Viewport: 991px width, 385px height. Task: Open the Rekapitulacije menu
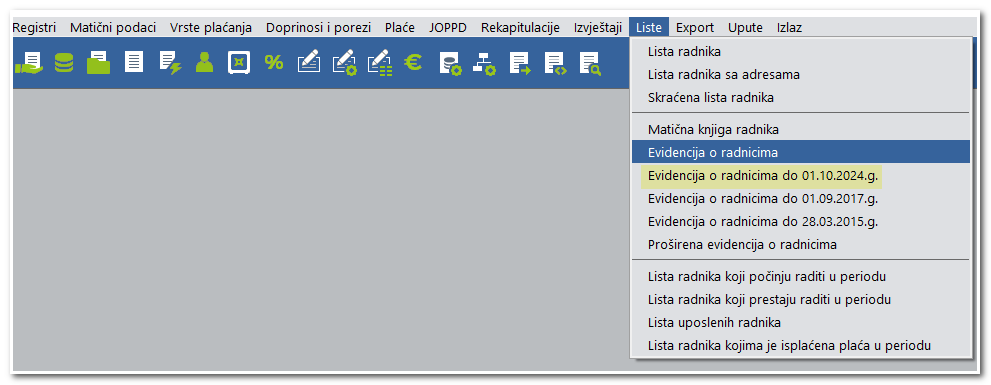pos(520,27)
